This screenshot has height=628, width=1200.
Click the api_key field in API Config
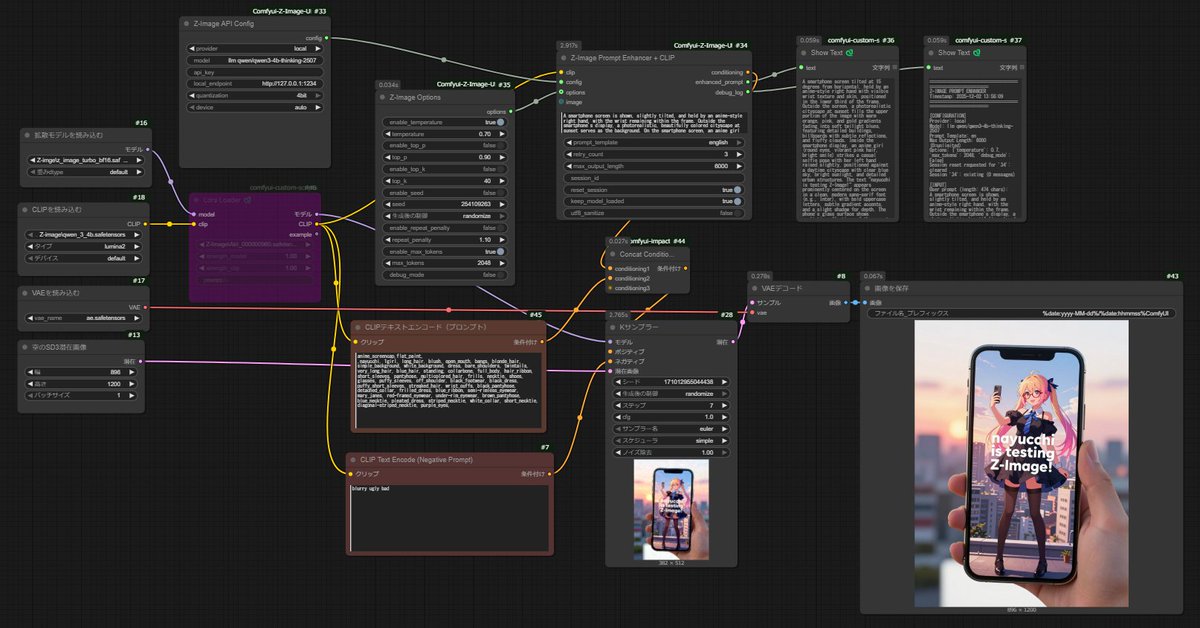[256, 72]
